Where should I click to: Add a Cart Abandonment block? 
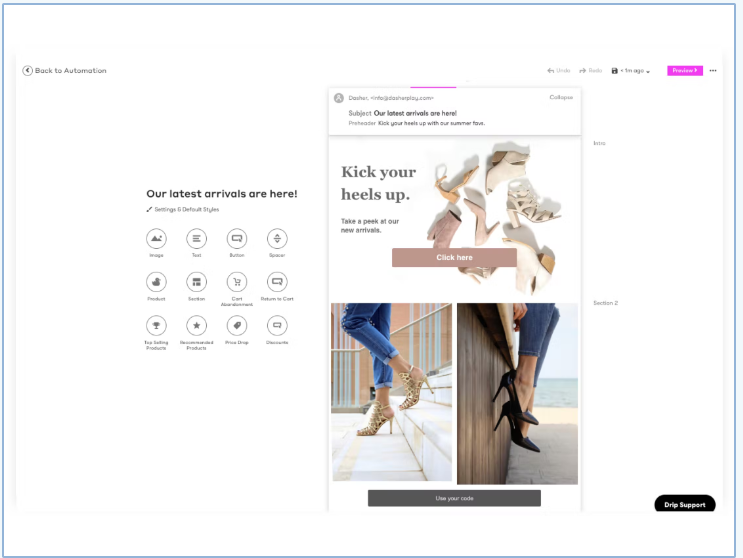[236, 282]
